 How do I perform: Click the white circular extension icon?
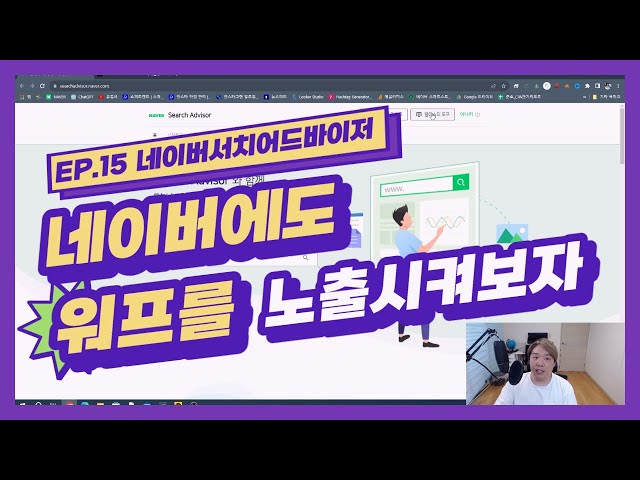tap(547, 86)
